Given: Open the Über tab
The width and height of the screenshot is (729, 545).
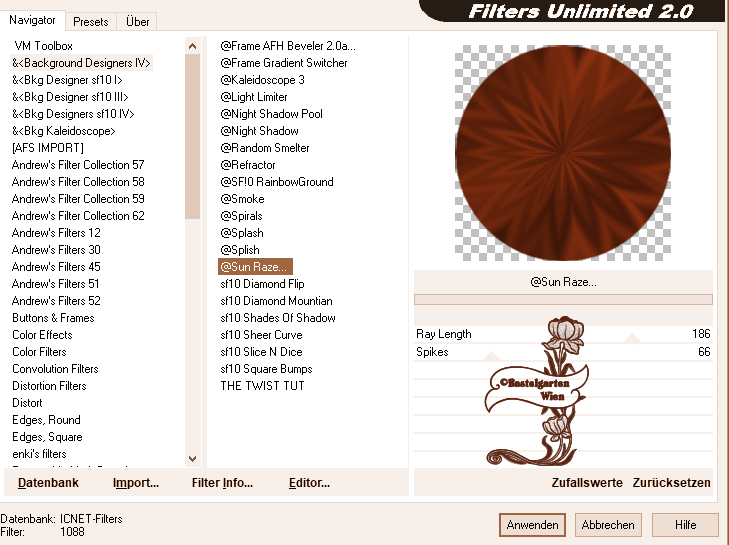Looking at the screenshot, I should click(138, 21).
